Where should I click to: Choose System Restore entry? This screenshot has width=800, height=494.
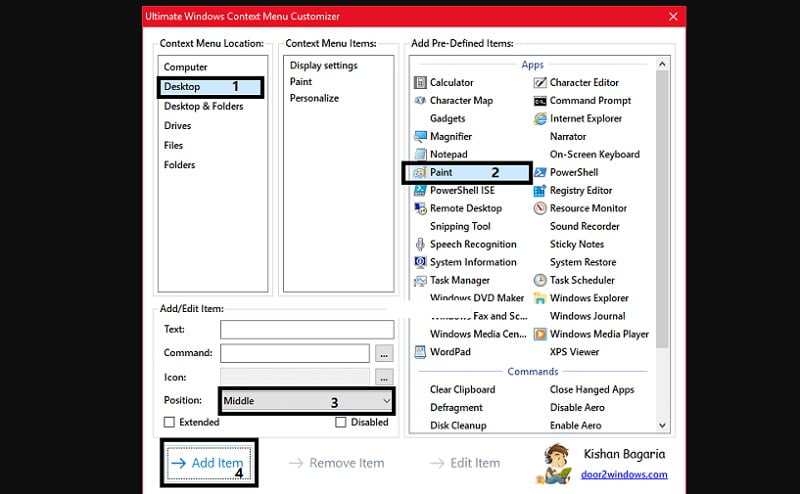[x=583, y=262]
